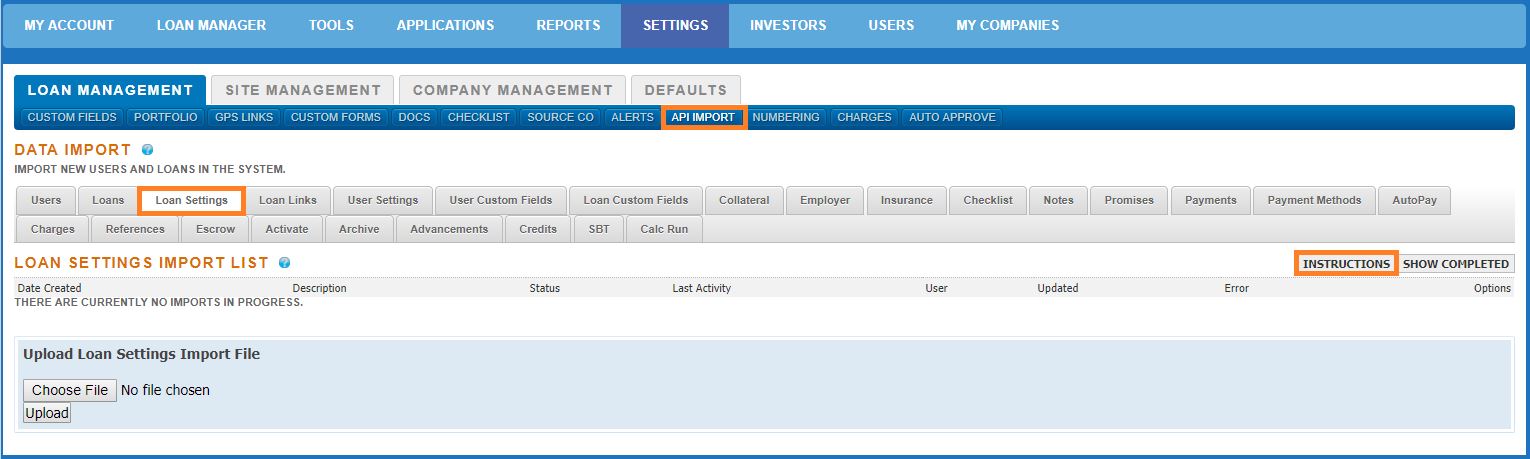Click the Error column header
Screen dimensions: 1530x459
coord(1236,288)
